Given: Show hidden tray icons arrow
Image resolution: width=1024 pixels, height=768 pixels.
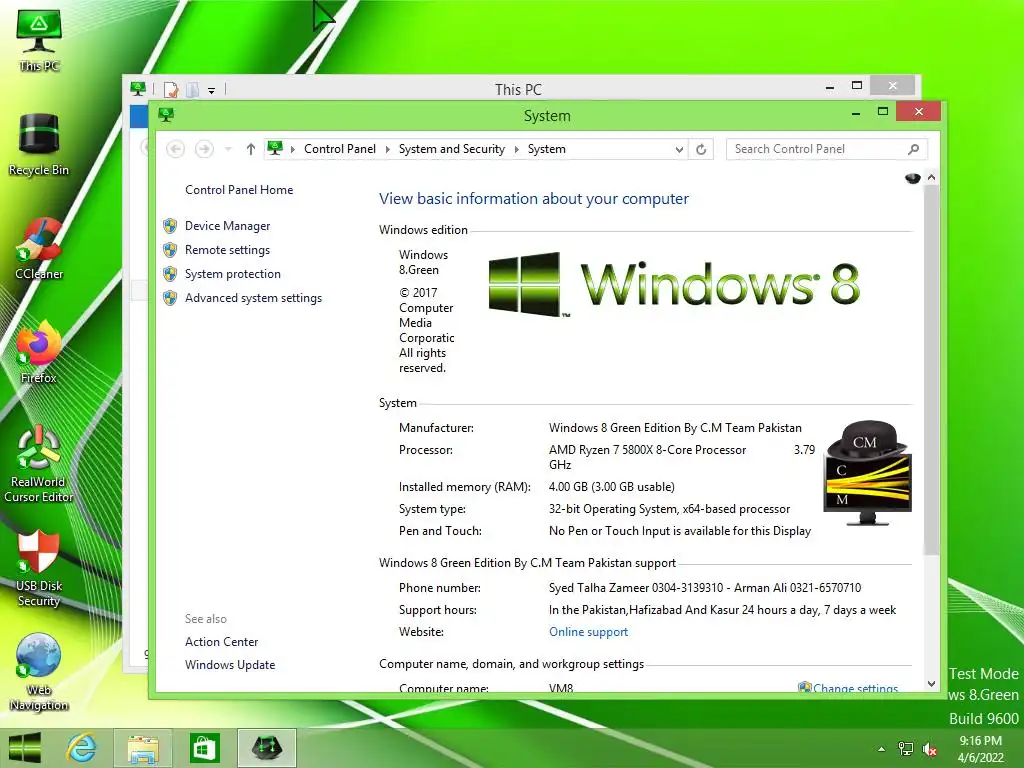Looking at the screenshot, I should [882, 749].
